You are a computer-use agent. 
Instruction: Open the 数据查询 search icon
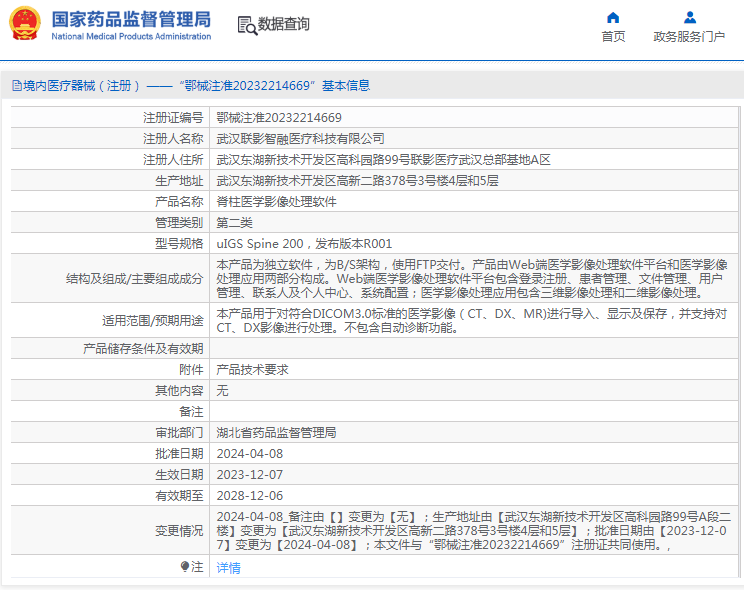pyautogui.click(x=247, y=26)
